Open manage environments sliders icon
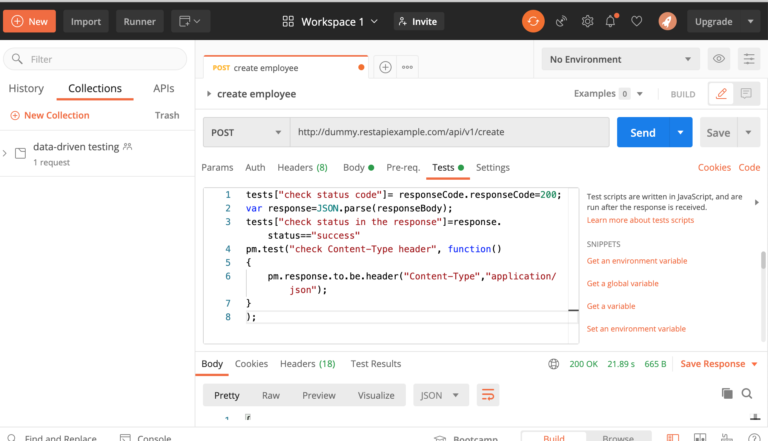Viewport: 768px width, 441px height. 749,59
